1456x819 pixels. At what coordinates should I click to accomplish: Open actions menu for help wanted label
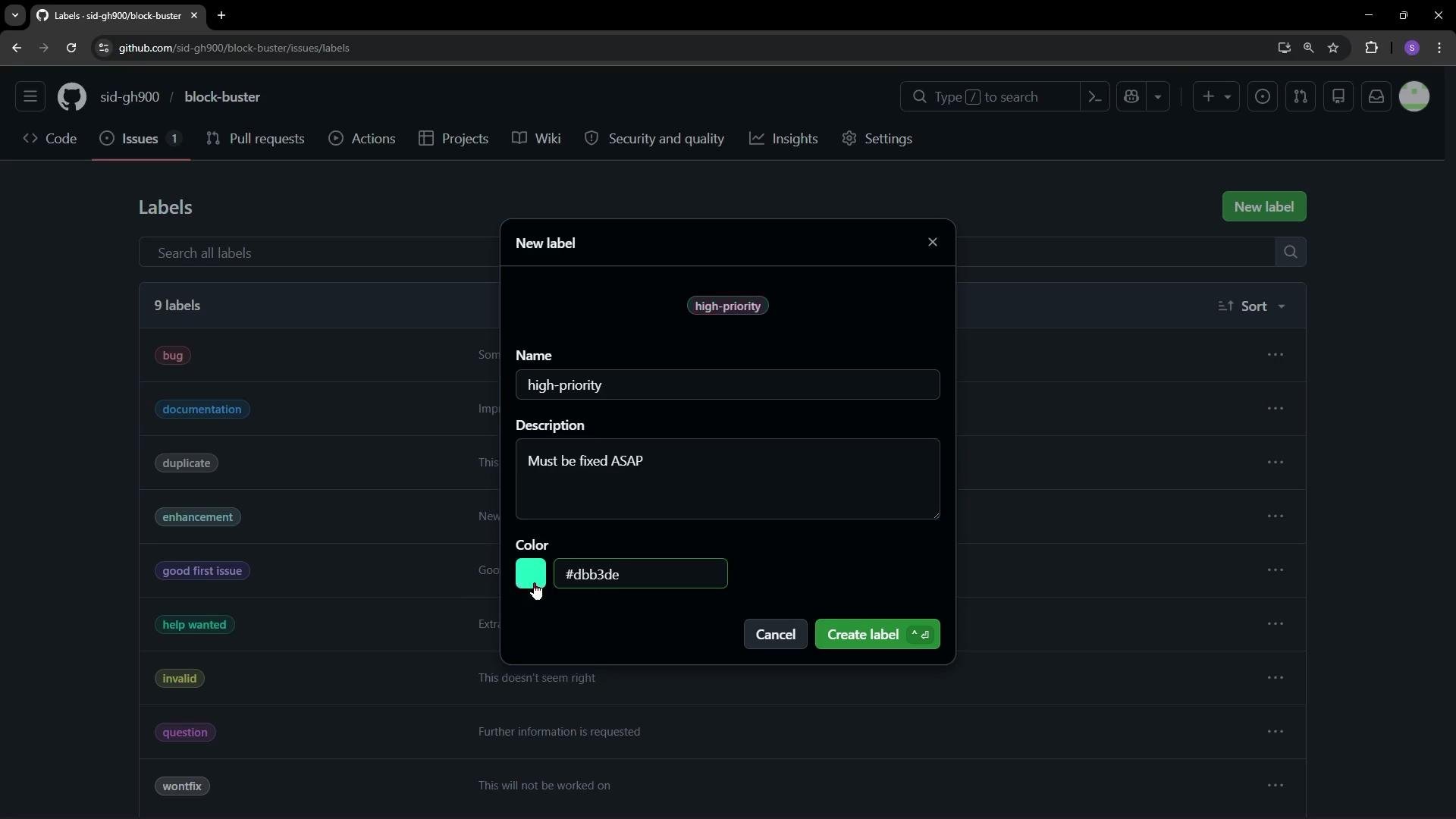[x=1276, y=624]
